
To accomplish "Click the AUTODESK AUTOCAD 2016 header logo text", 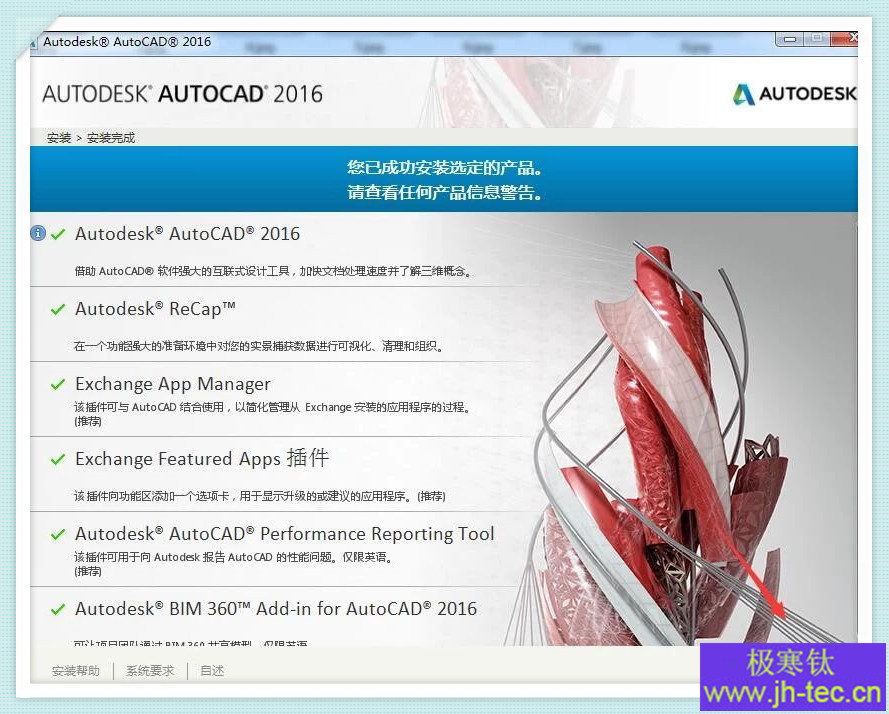I will pos(183,94).
